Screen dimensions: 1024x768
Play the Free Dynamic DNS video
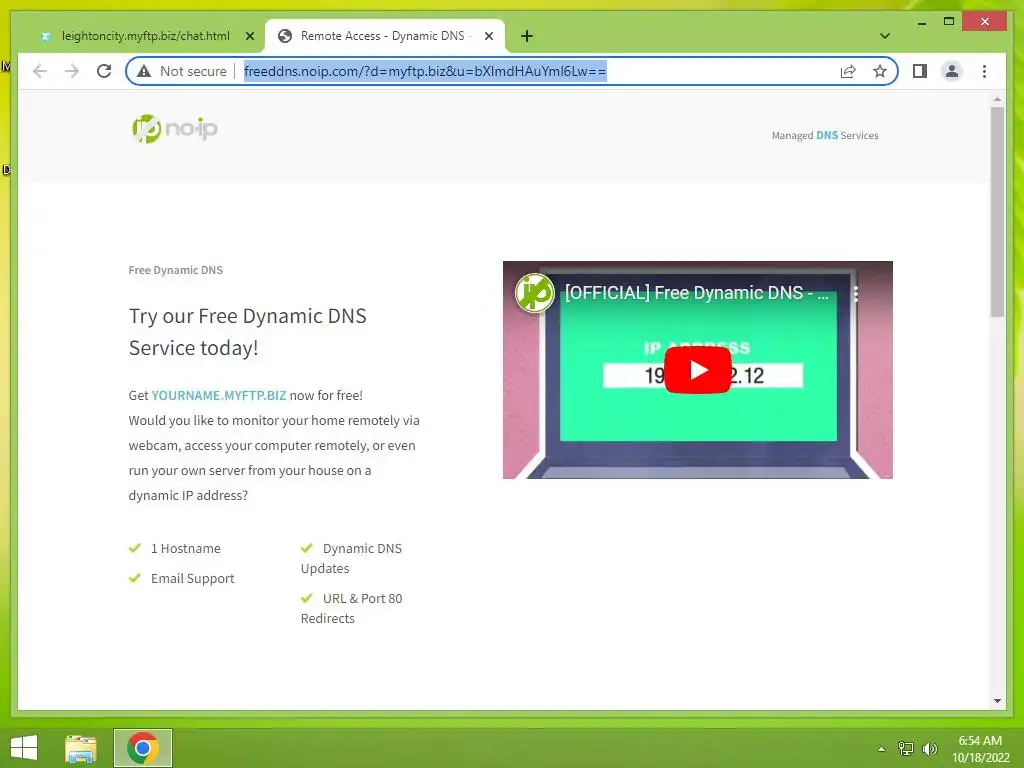click(697, 370)
